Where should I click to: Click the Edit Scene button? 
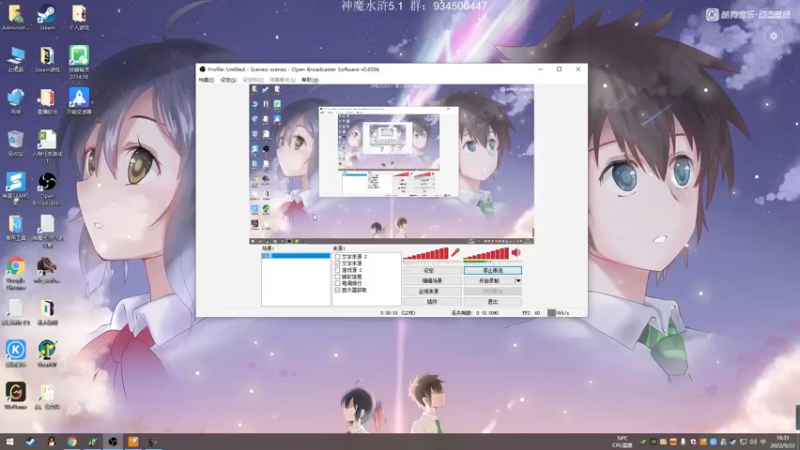pos(432,281)
